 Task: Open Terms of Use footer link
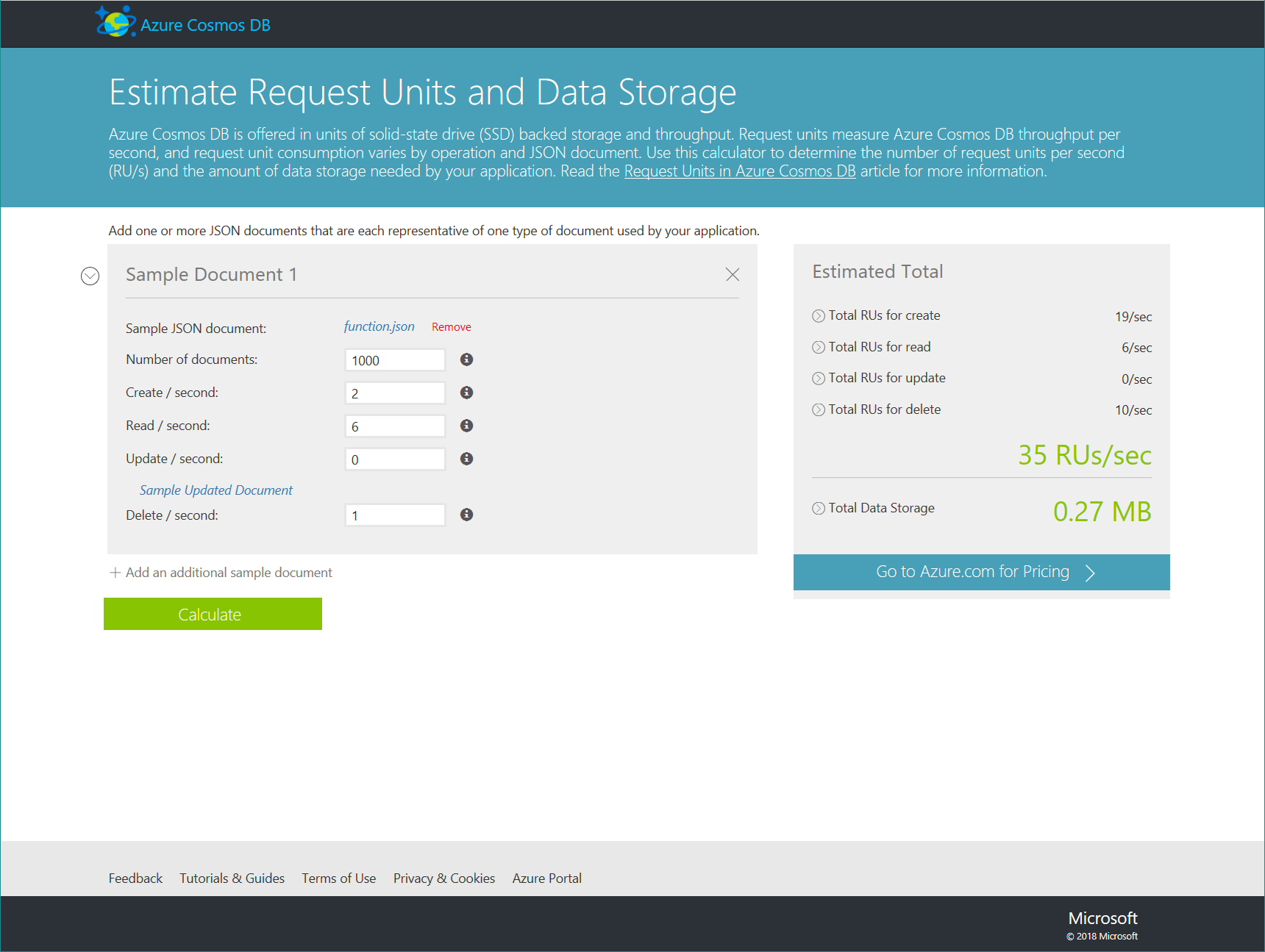click(339, 878)
